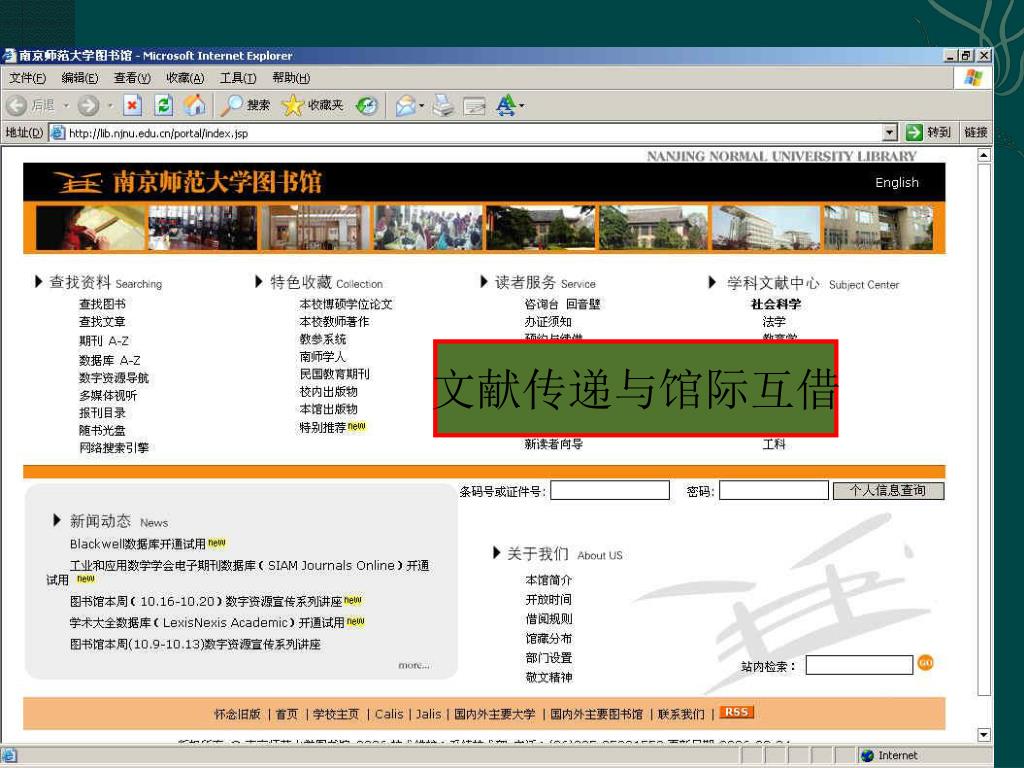
Task: Click the Refresh page icon
Action: point(163,105)
